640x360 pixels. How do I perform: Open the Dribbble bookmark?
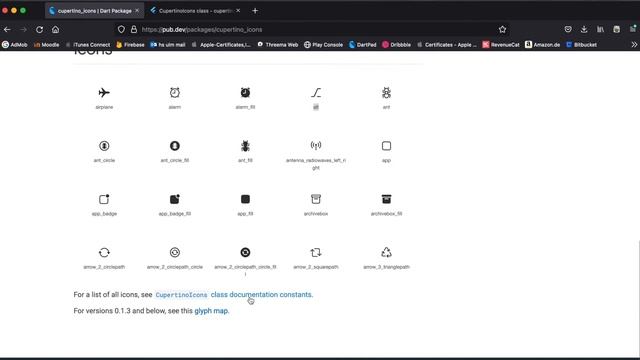[396, 44]
